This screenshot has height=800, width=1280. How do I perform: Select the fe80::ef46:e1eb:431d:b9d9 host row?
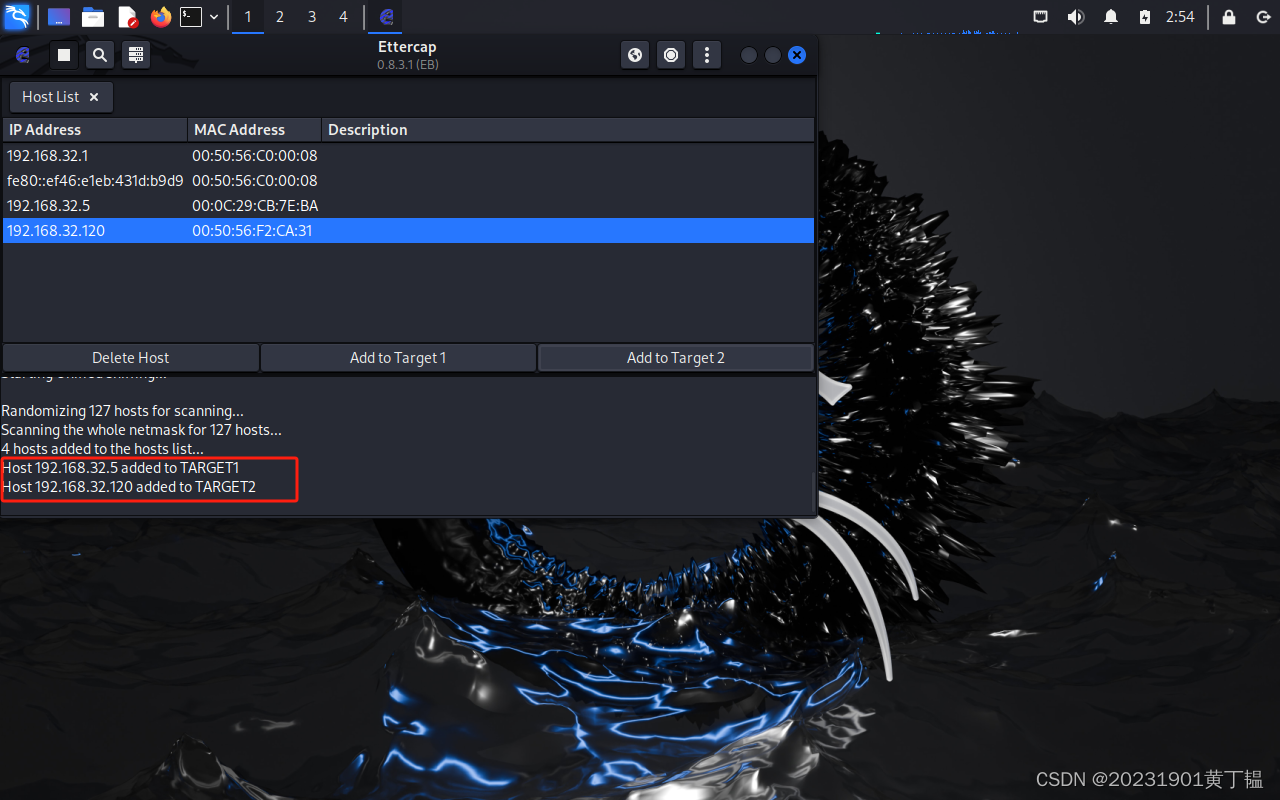pyautogui.click(x=408, y=181)
